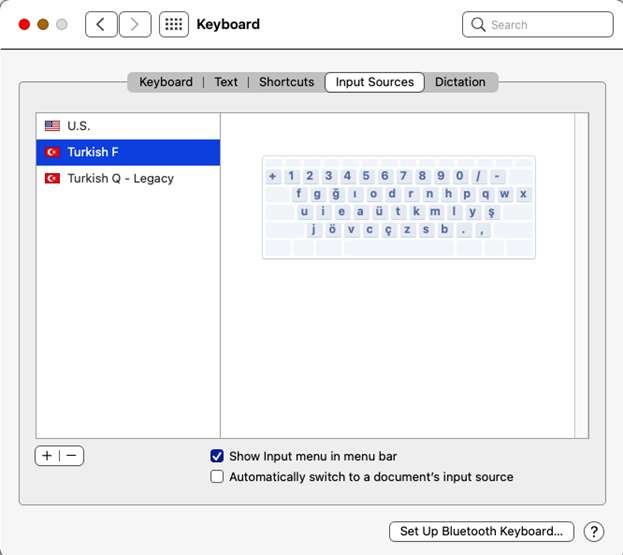Switch to the Text tab

click(x=226, y=82)
